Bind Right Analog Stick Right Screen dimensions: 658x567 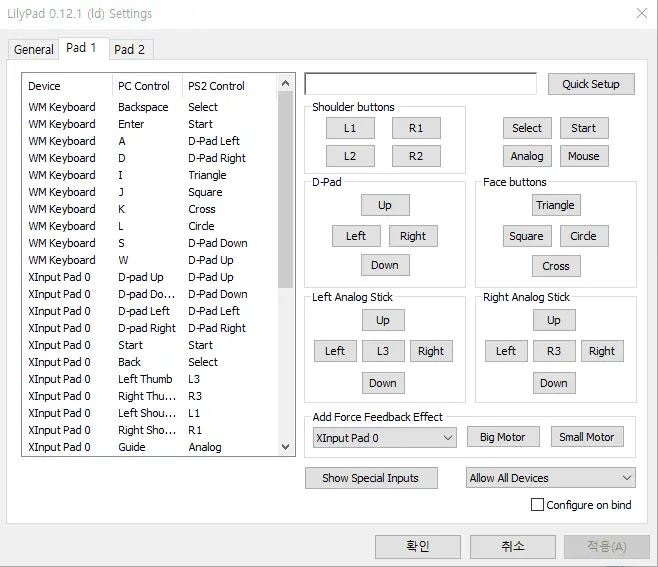[602, 351]
